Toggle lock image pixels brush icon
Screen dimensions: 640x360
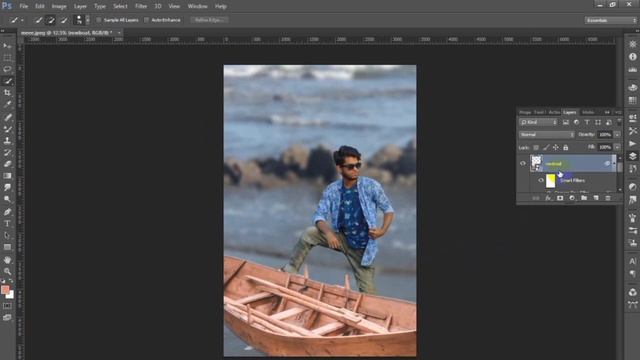[546, 147]
